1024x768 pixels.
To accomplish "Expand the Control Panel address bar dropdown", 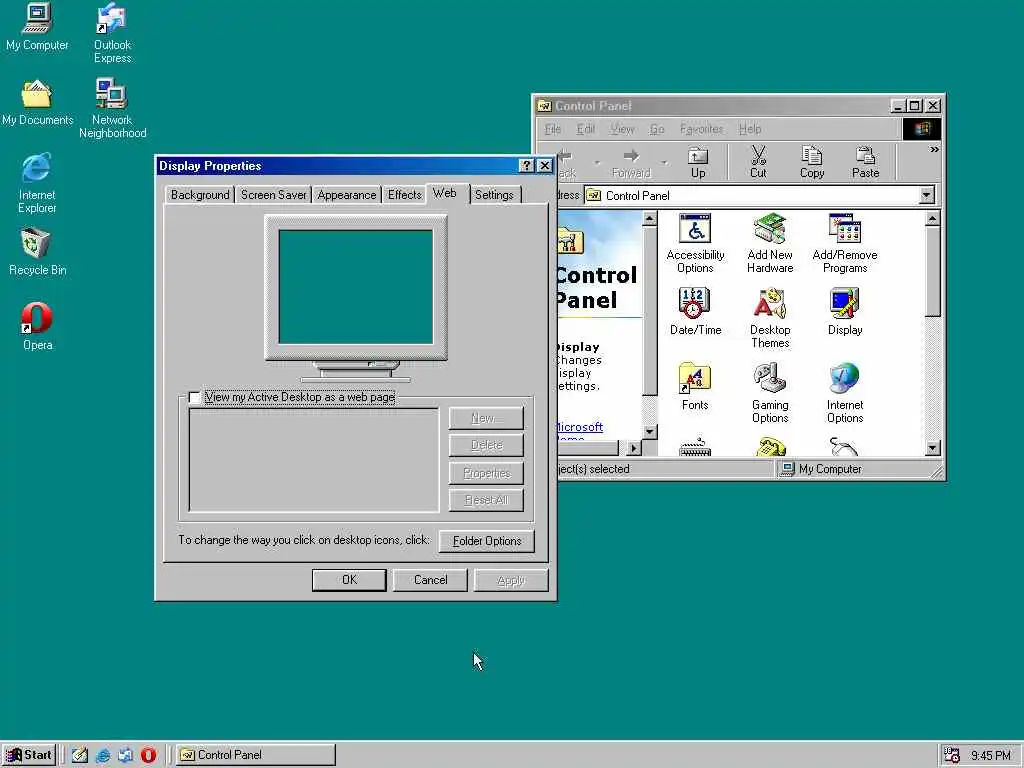I will coord(926,195).
